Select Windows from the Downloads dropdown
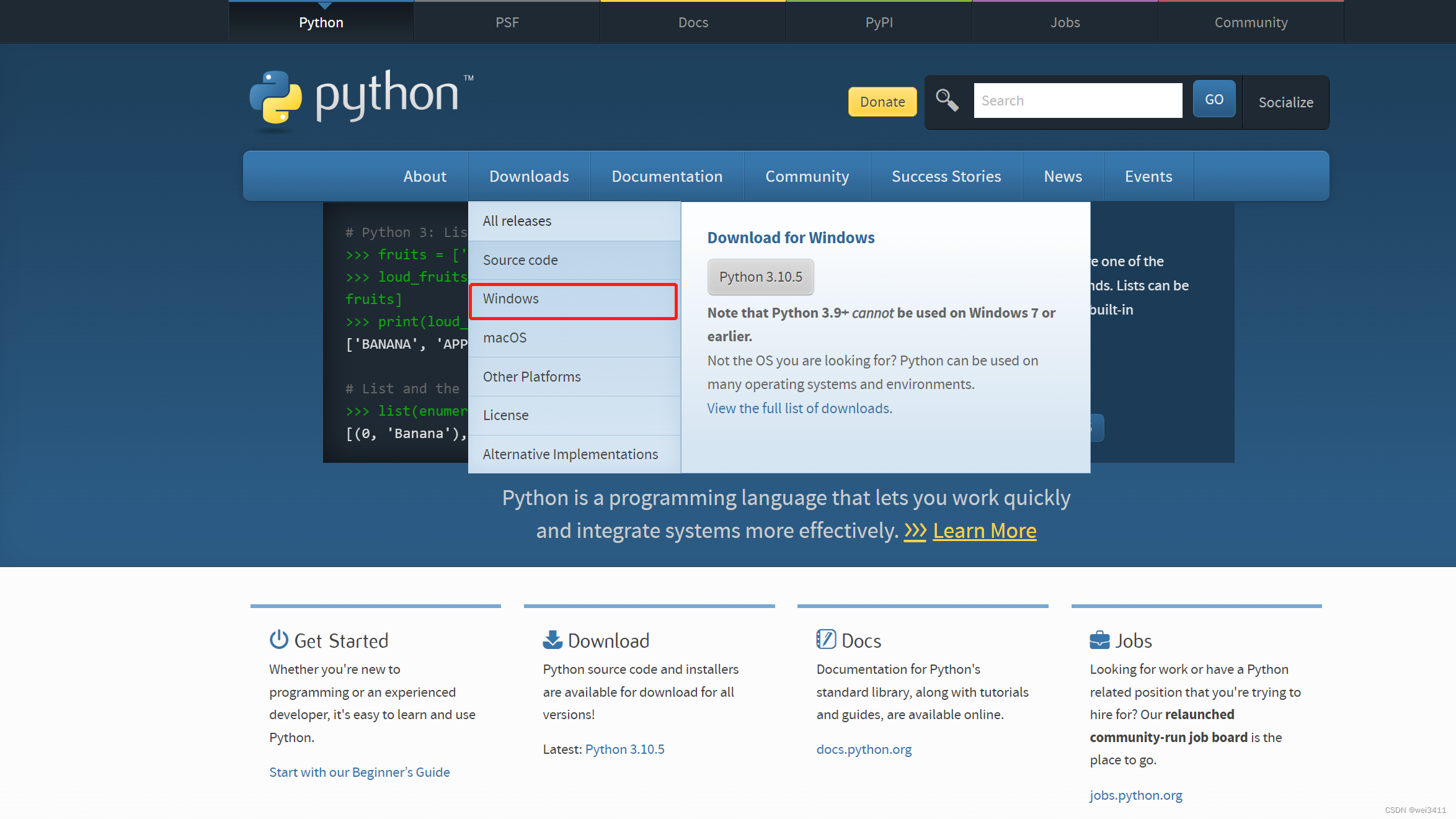The height and width of the screenshot is (819, 1456). point(574,298)
